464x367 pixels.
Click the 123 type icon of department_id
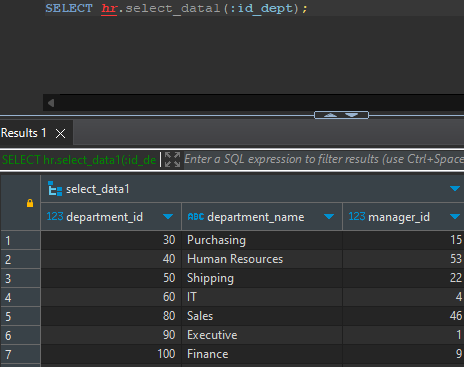[x=55, y=216]
